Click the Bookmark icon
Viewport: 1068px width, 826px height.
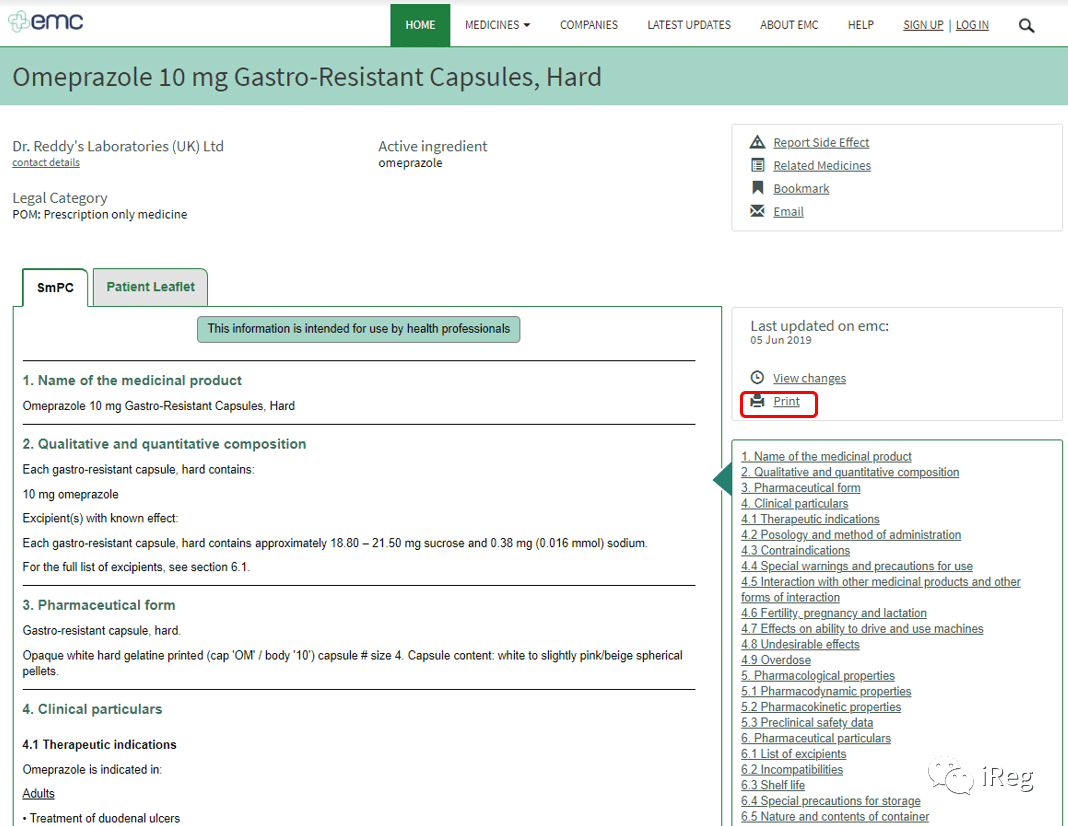pos(757,188)
